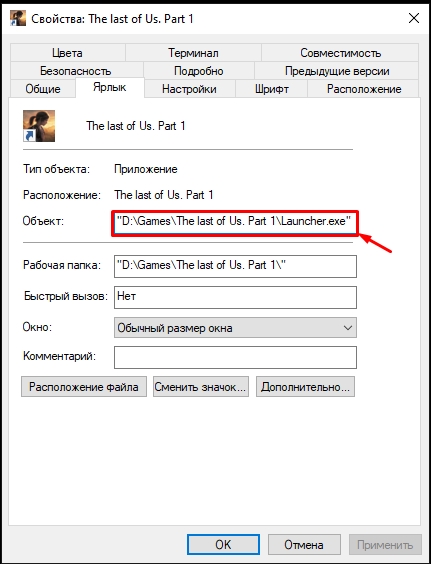Switch to the Общие tab
431x564 pixels.
(43, 88)
